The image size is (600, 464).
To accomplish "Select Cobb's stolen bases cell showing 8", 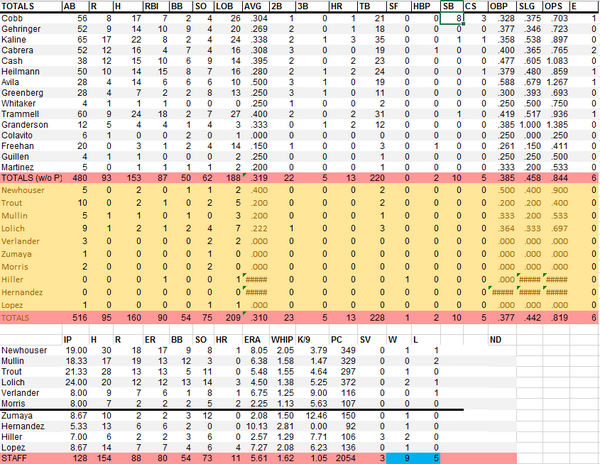I will 452,18.
